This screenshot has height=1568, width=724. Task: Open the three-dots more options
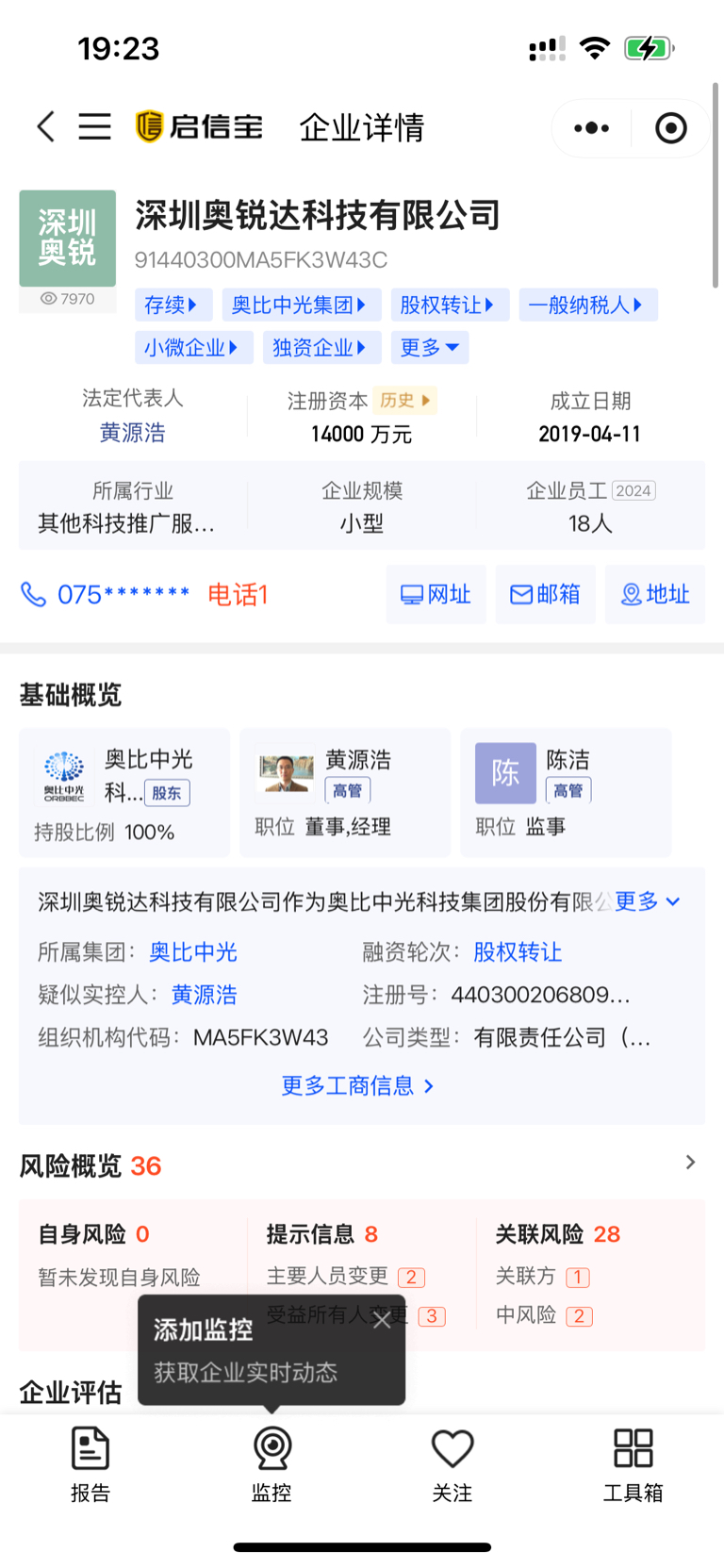pos(591,127)
